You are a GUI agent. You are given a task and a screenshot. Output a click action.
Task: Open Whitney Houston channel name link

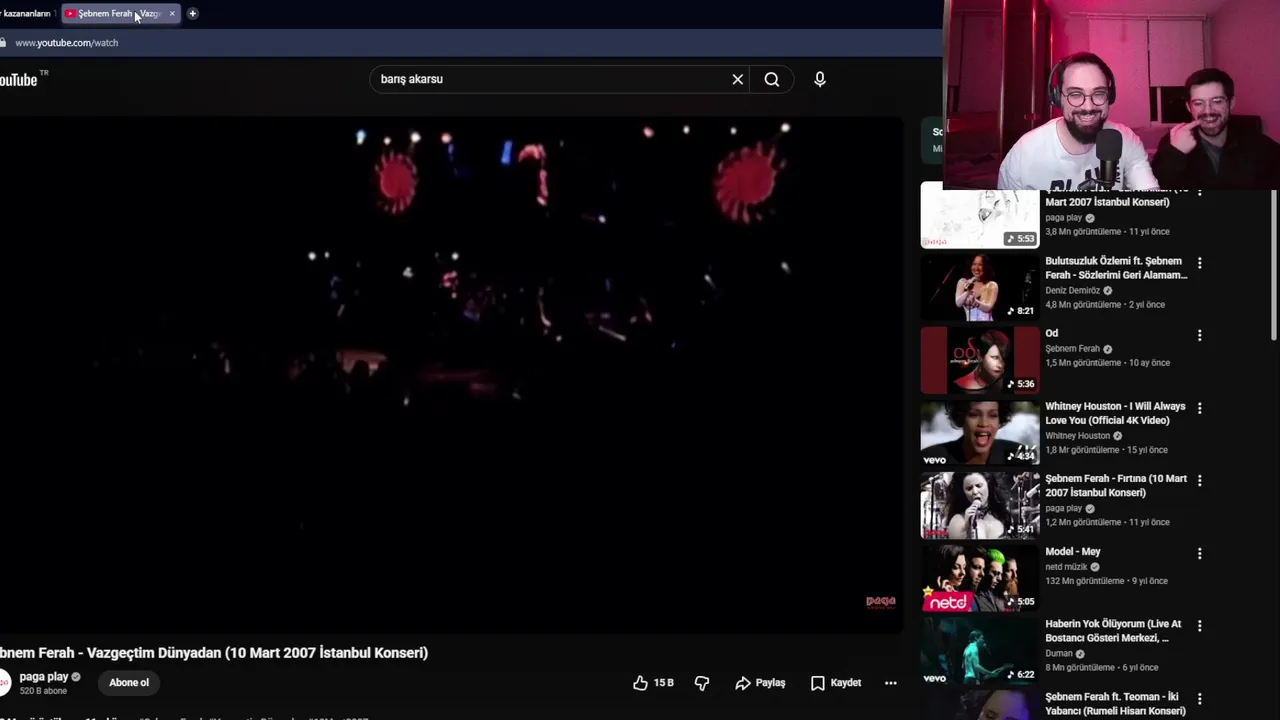point(1077,436)
